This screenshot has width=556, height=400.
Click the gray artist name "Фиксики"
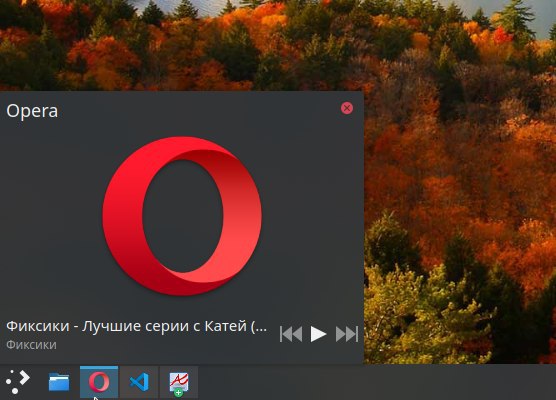[x=31, y=345]
